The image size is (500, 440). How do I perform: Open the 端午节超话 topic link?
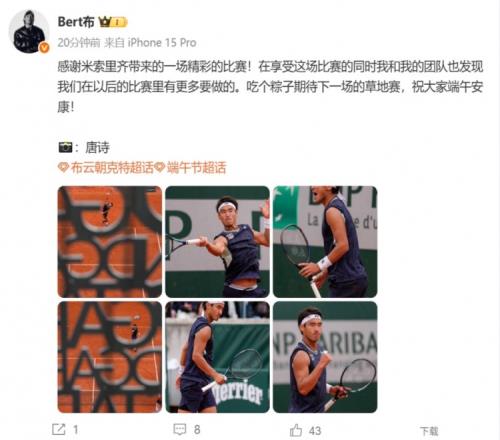point(196,167)
